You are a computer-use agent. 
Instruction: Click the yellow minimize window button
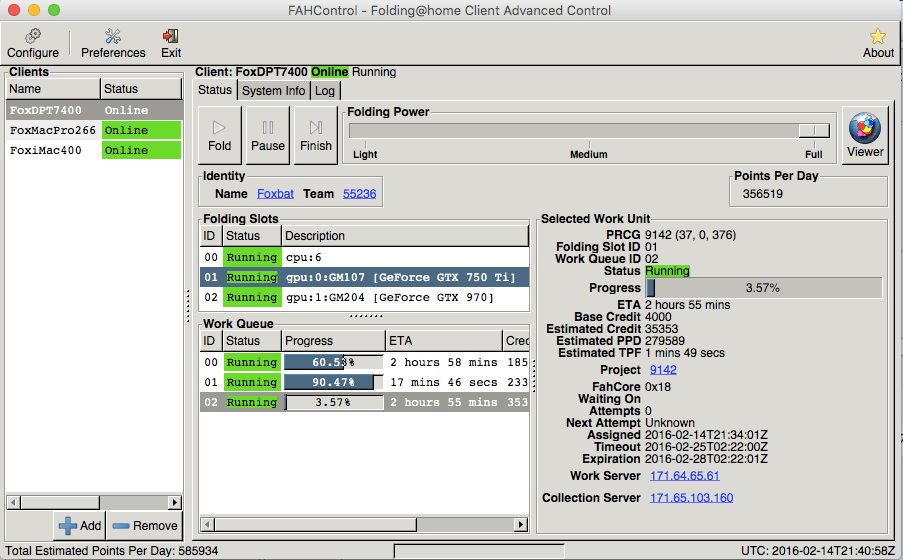(x=34, y=10)
